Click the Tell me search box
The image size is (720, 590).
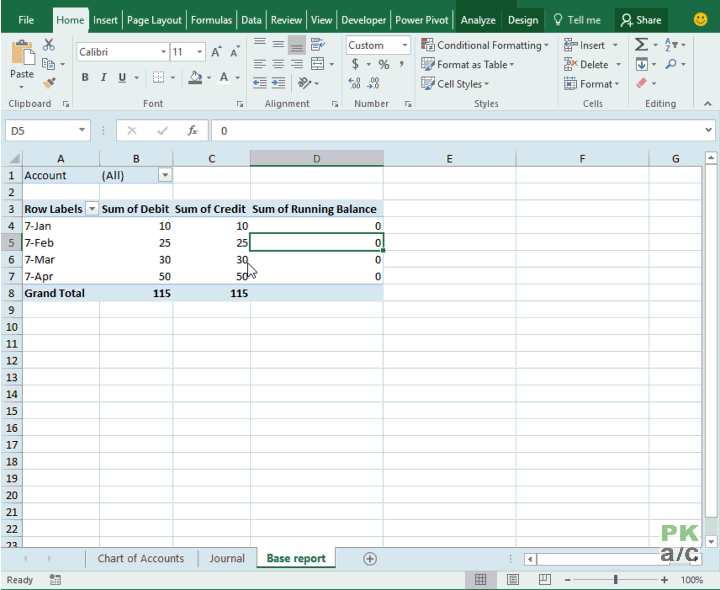point(578,20)
